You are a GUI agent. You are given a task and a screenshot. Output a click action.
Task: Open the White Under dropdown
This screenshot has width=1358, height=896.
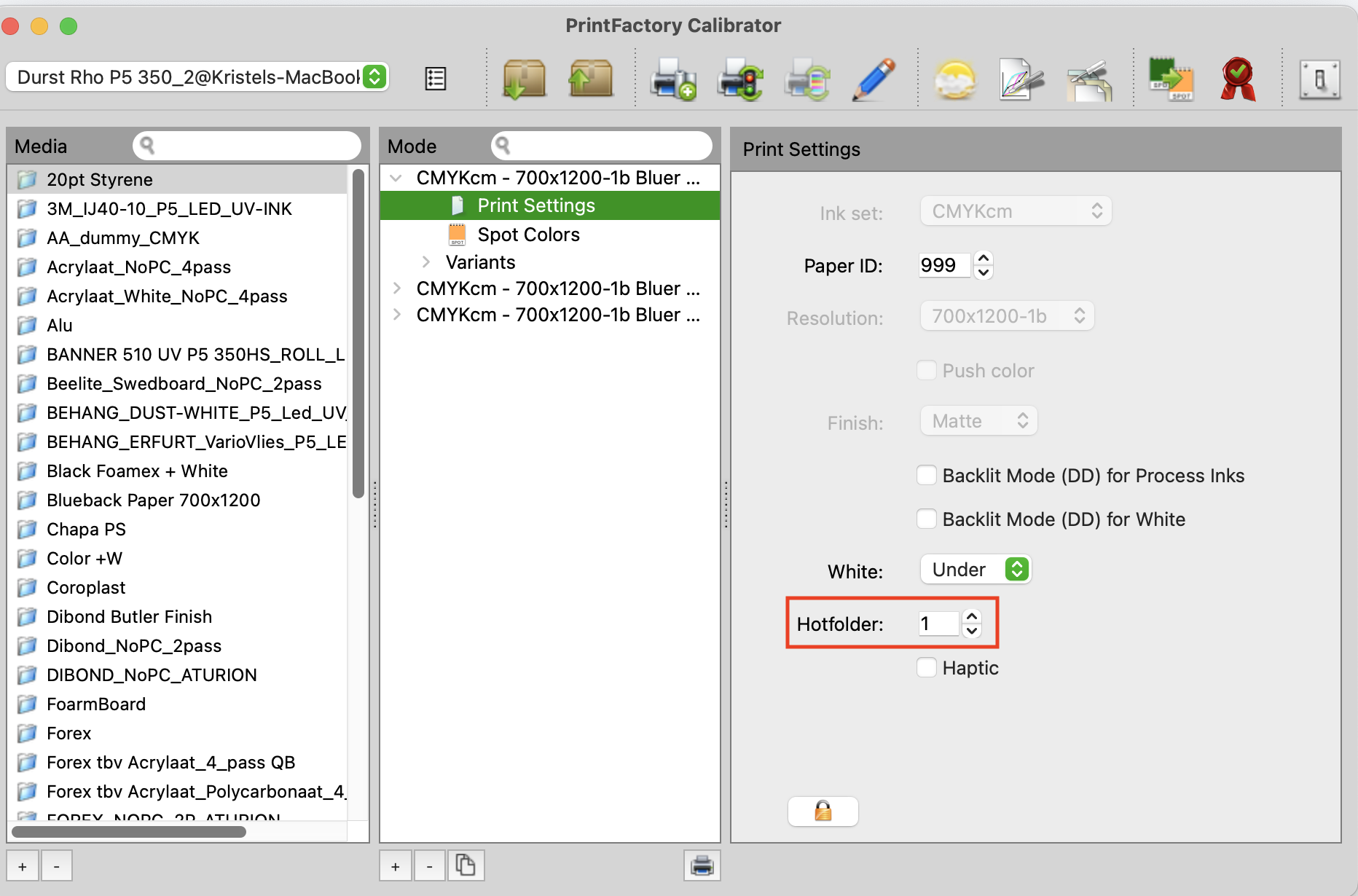click(x=976, y=570)
